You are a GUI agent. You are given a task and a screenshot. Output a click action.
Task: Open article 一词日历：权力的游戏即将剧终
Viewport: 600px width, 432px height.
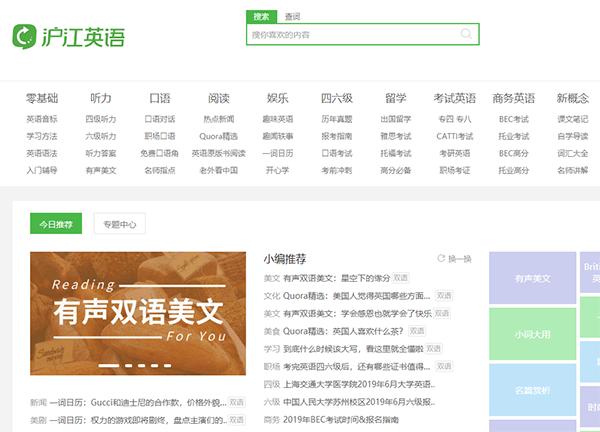pyautogui.click(x=138, y=420)
